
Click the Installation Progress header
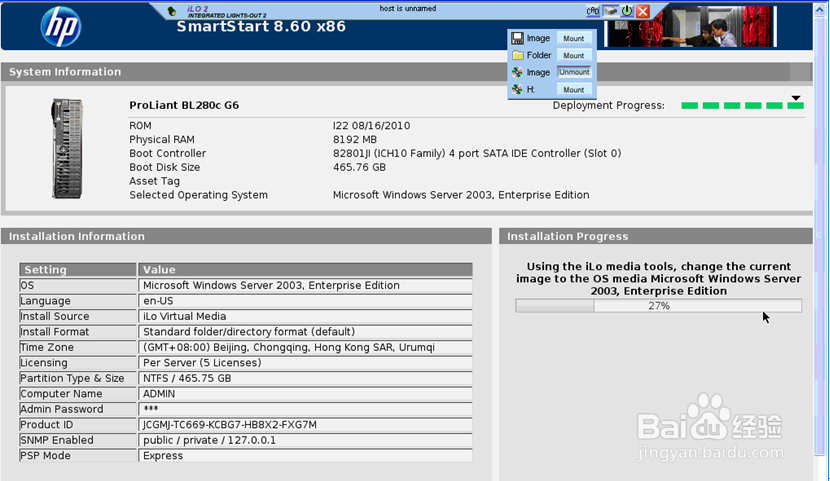pyautogui.click(x=656, y=237)
